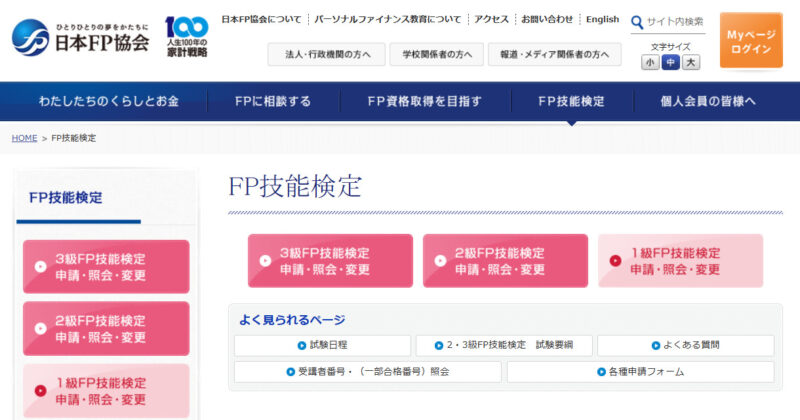800x420 pixels.
Task: Open わたしたちのくらしとお金 menu
Action: (x=109, y=101)
